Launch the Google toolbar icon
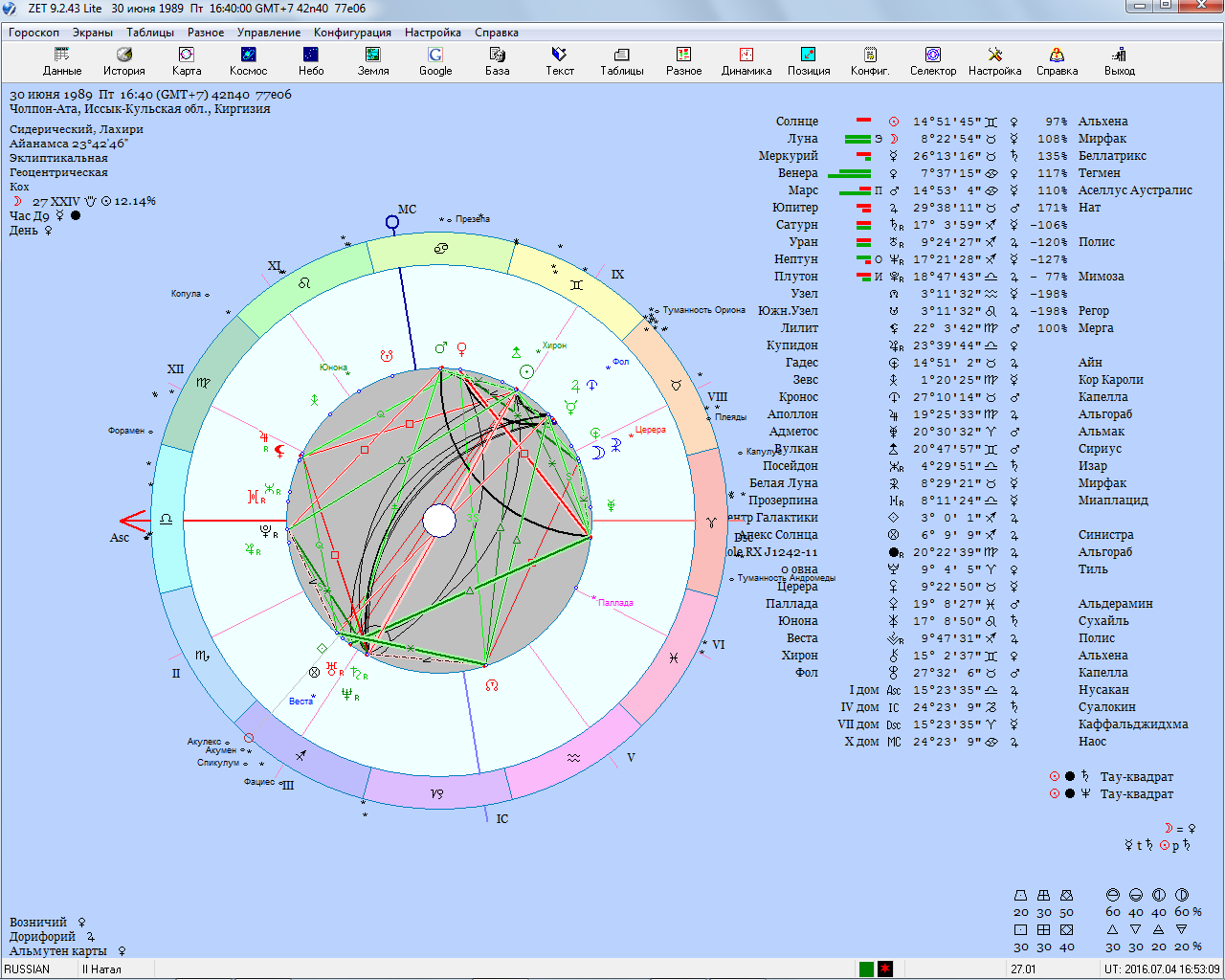1225x980 pixels. (435, 61)
